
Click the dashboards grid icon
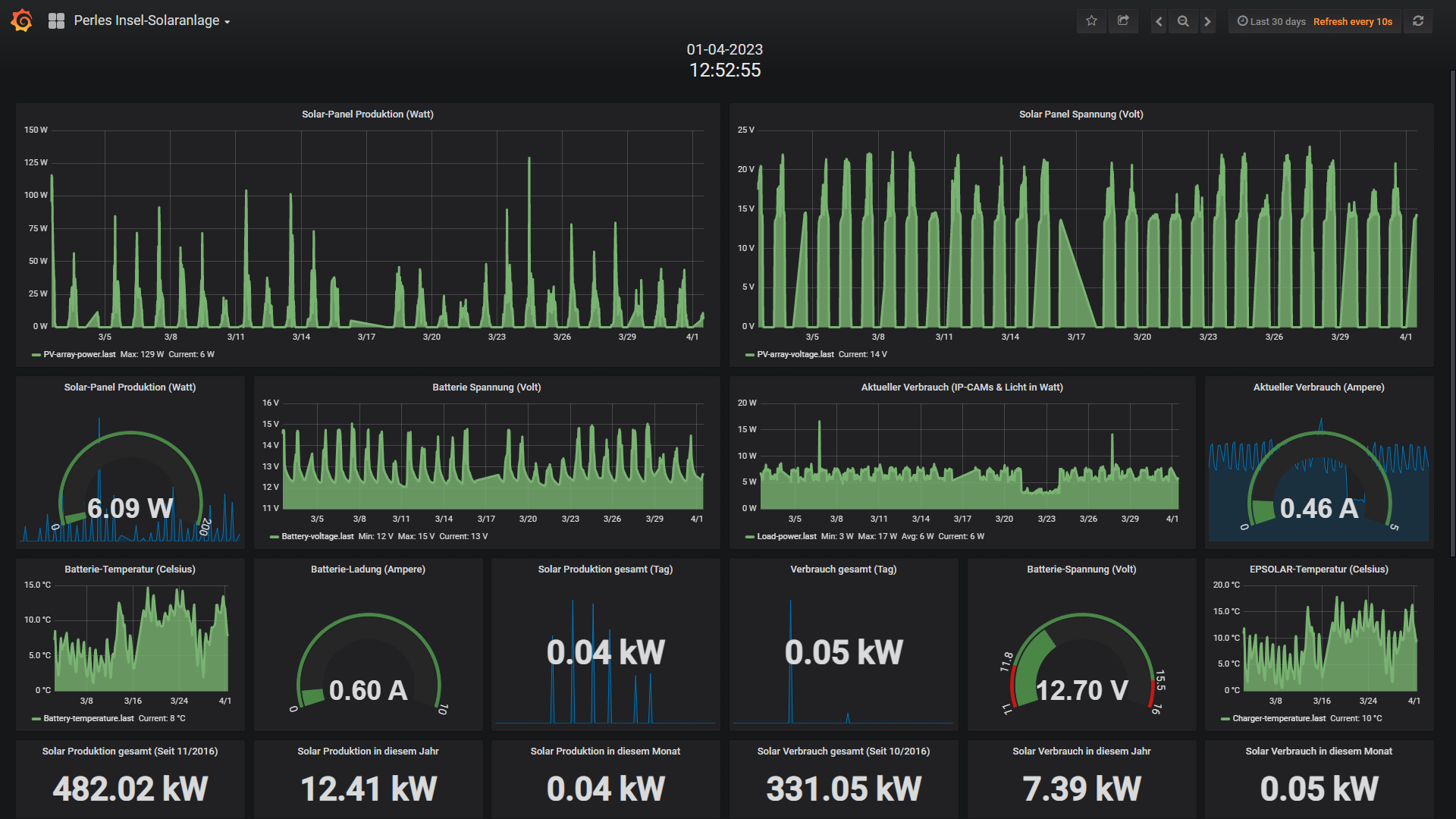tap(56, 21)
